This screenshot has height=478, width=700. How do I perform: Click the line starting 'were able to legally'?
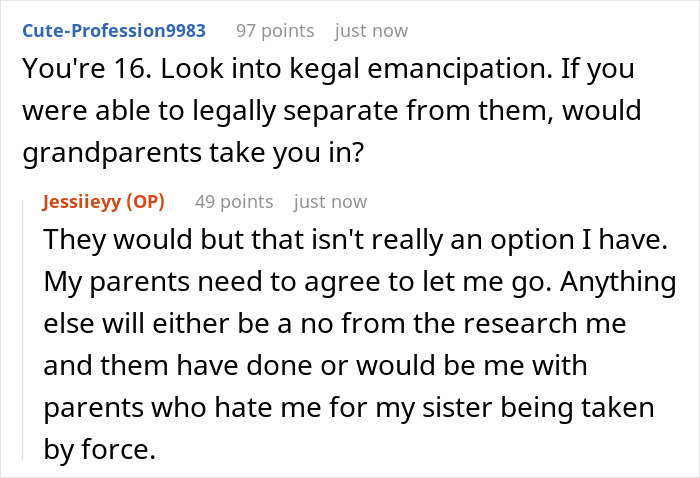click(x=331, y=111)
